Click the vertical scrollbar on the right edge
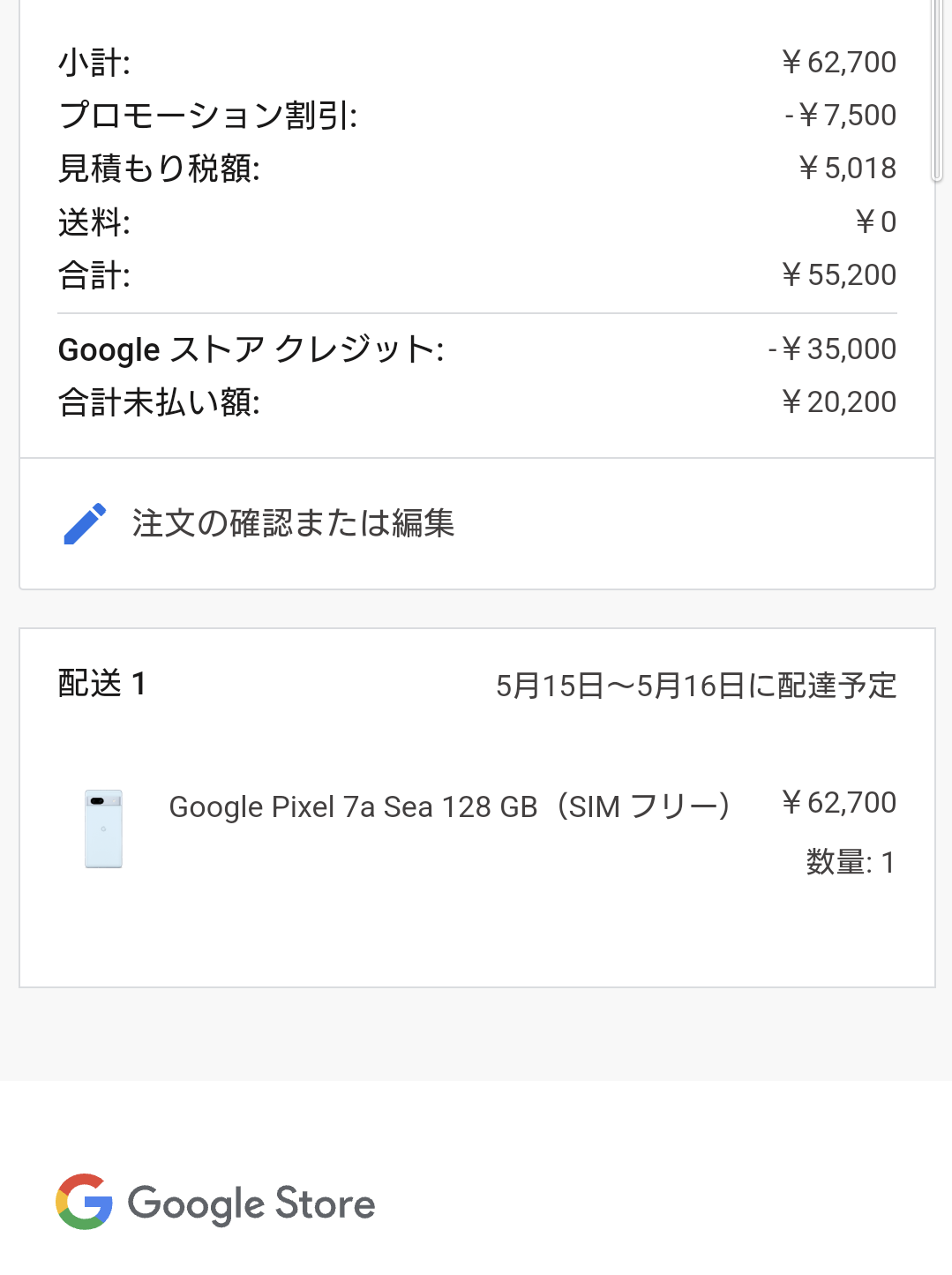The width and height of the screenshot is (952, 1275). (937, 88)
